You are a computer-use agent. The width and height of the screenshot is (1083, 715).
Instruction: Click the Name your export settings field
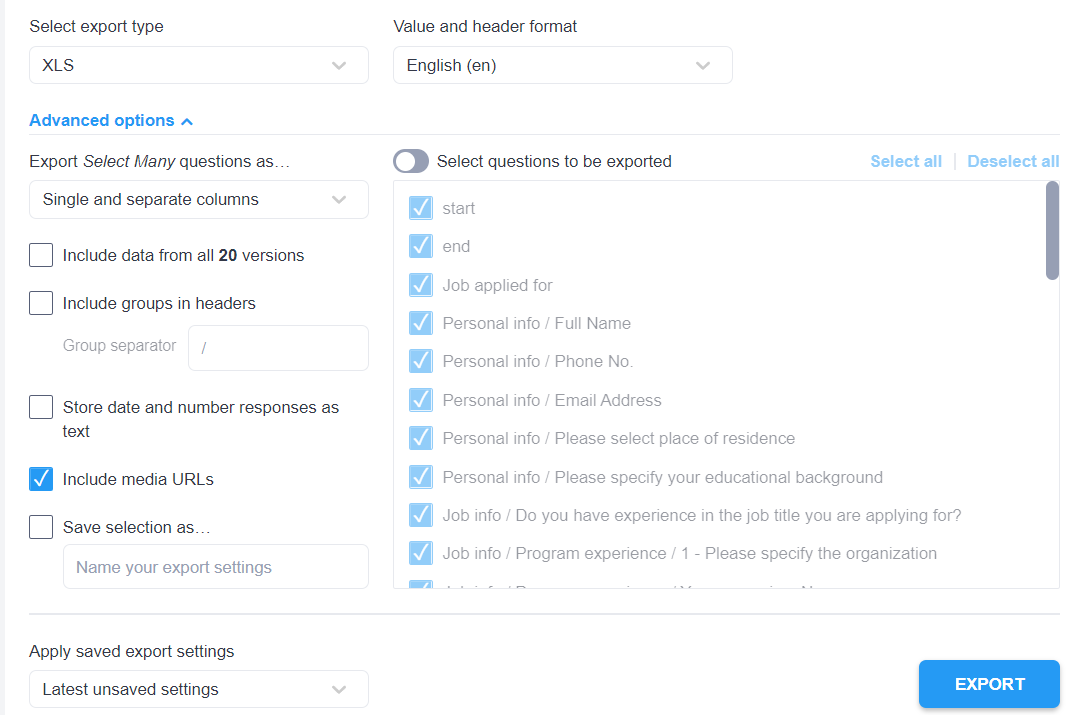[x=216, y=566]
